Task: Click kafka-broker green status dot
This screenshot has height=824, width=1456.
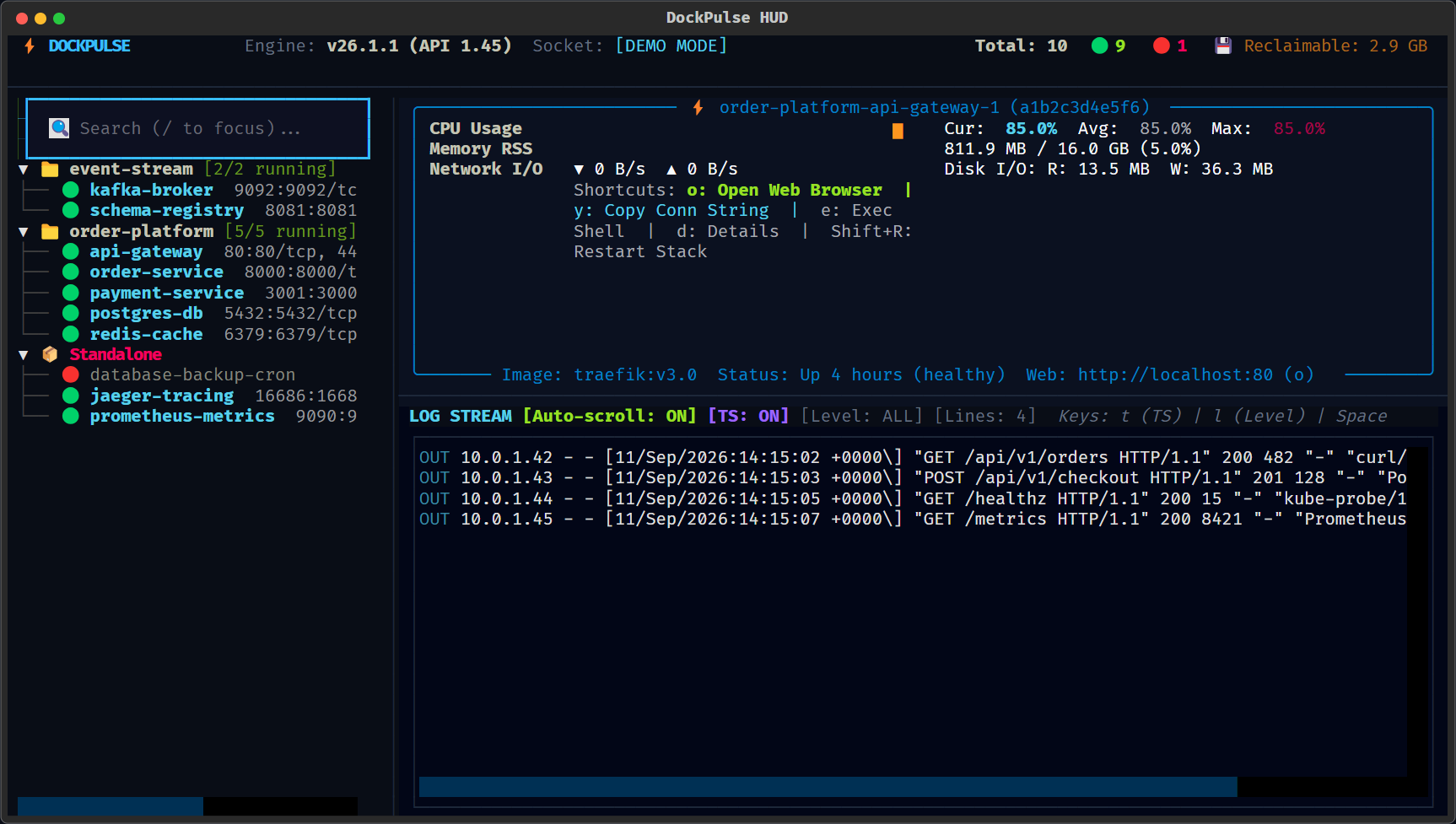Action: pos(71,190)
